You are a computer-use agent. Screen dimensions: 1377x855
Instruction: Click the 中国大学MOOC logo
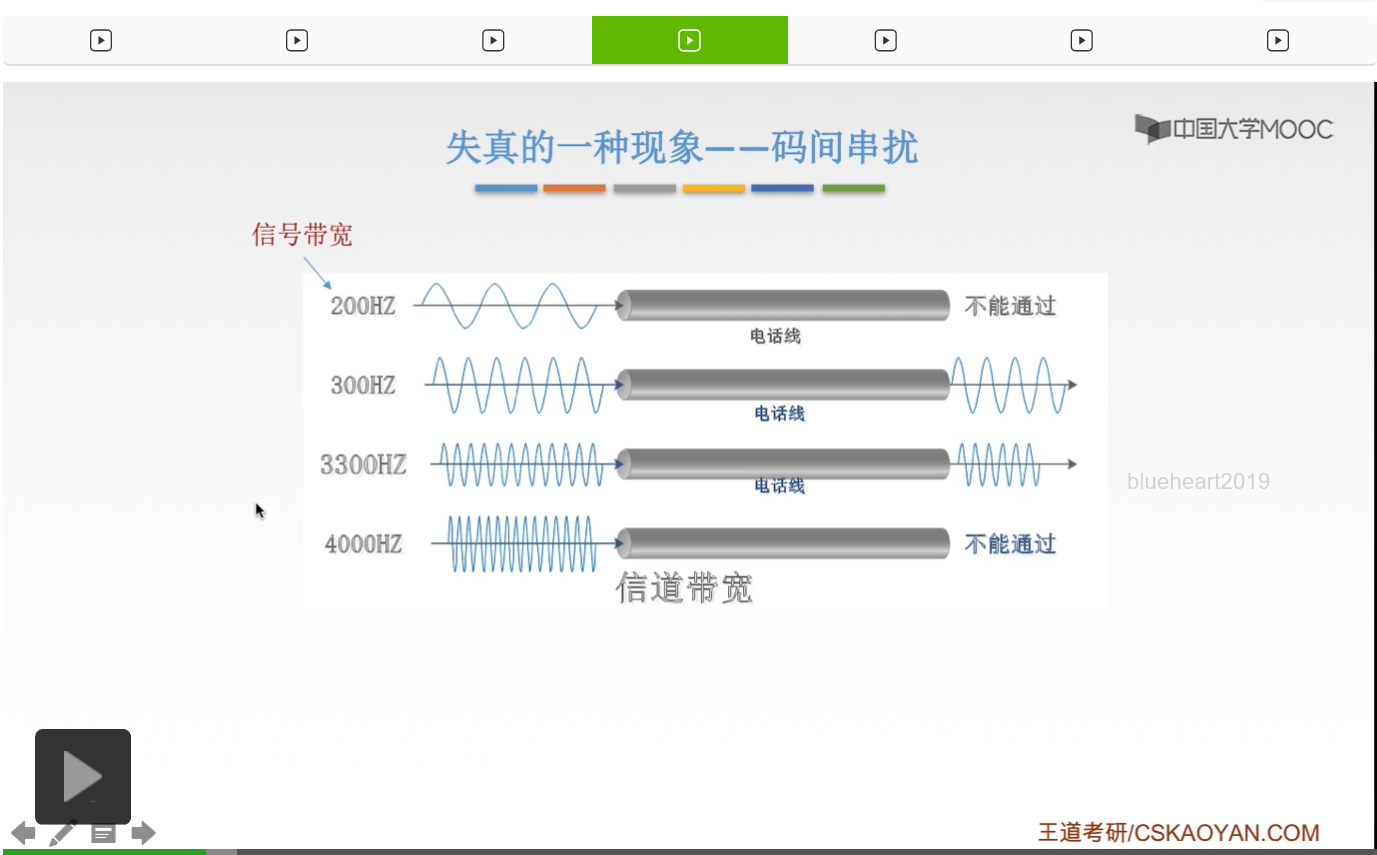pos(1234,129)
